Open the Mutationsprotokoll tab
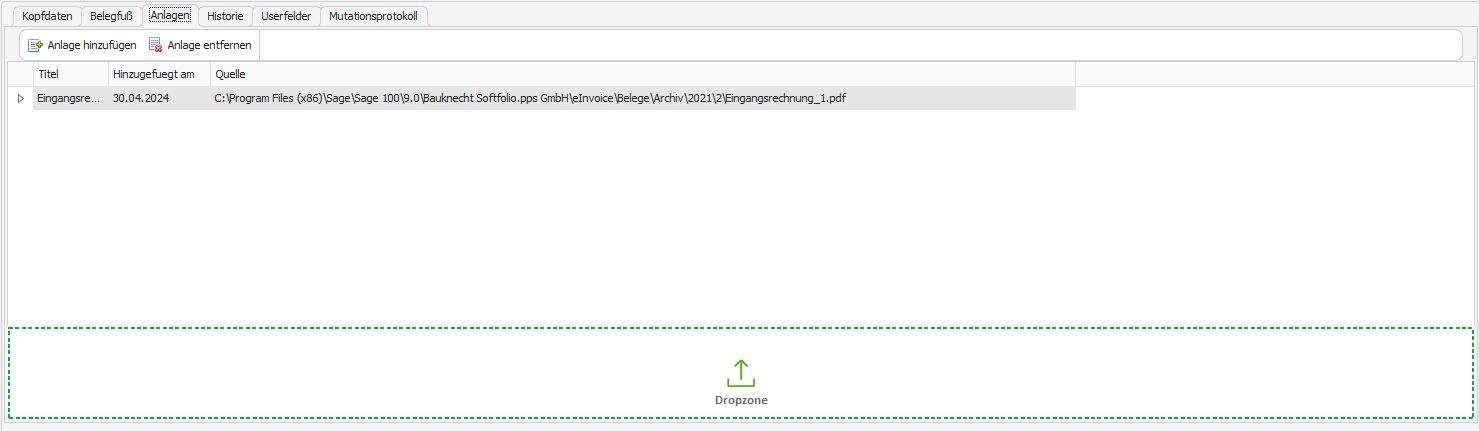 click(x=374, y=16)
